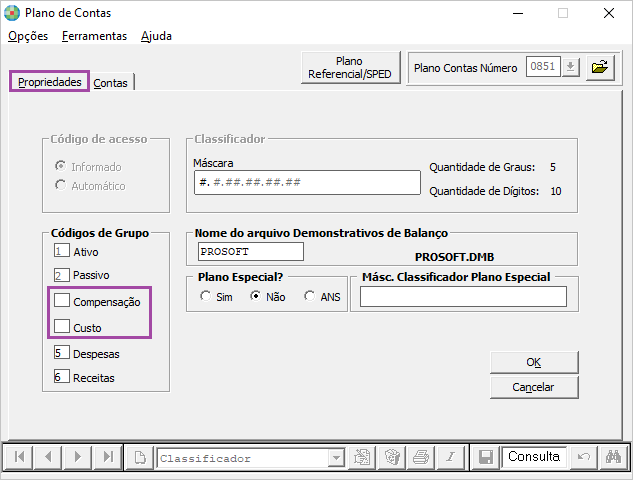The width and height of the screenshot is (633, 480).
Task: Click the Consulta status box
Action: click(534, 457)
